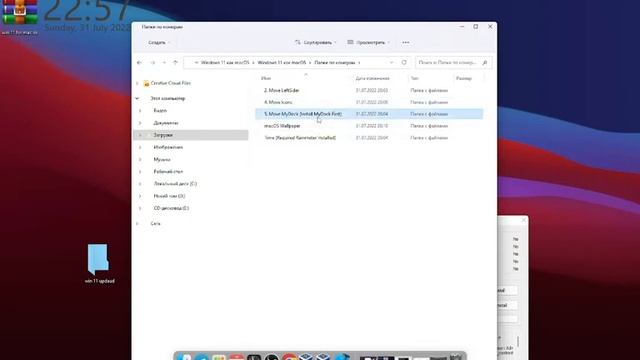Screen dimensions: 640x360
Task: Select Этот компьютер in navigation pane
Action: [x=168, y=98]
